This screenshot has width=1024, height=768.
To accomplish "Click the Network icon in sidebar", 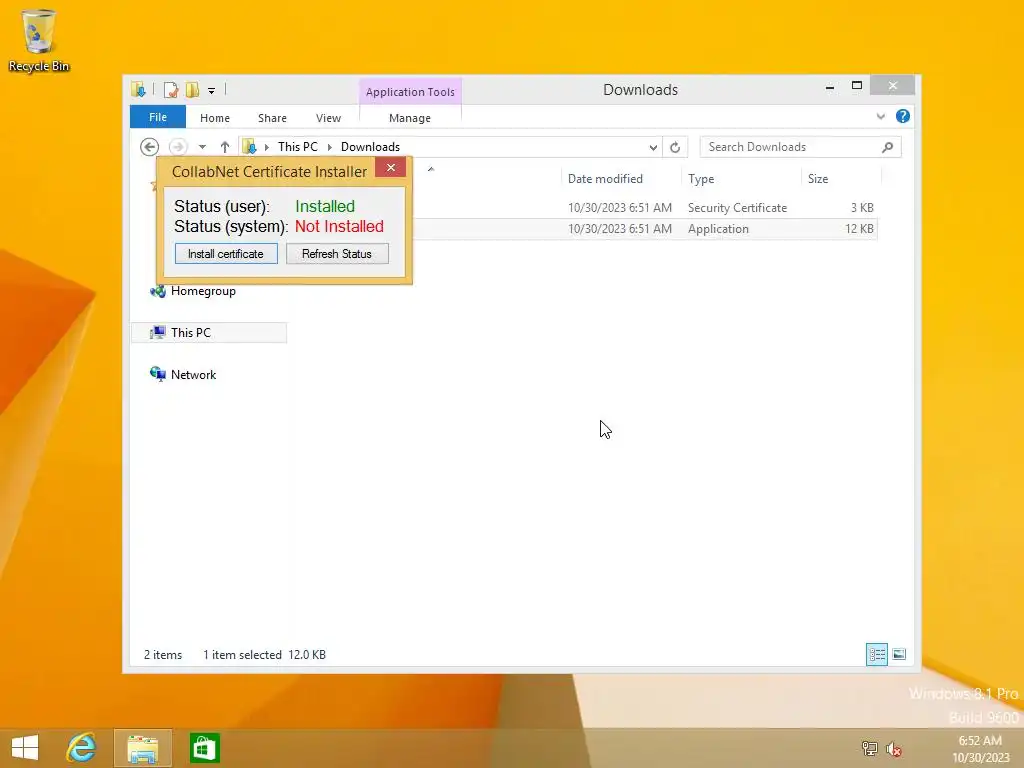I will [157, 374].
